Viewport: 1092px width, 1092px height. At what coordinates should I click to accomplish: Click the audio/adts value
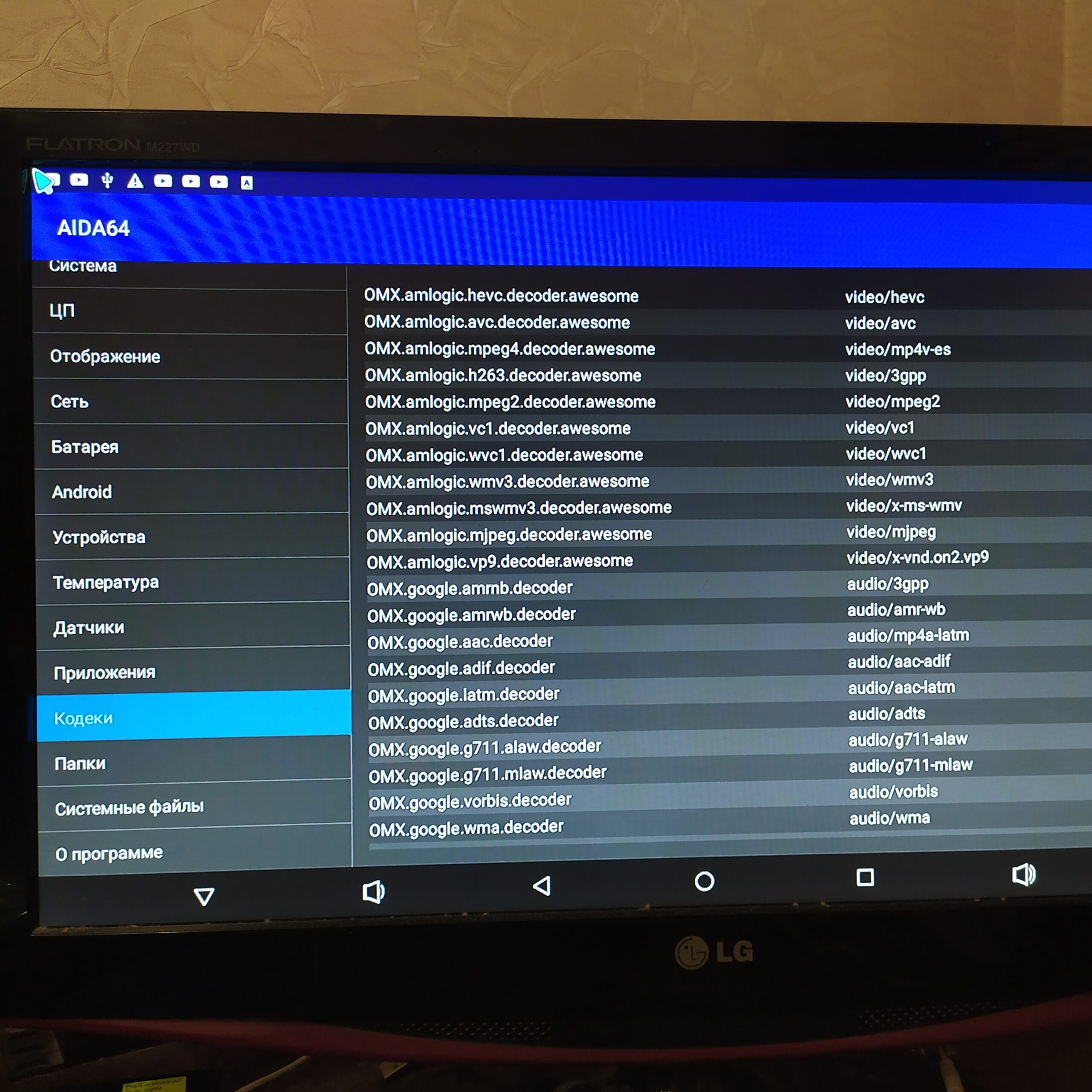click(886, 714)
